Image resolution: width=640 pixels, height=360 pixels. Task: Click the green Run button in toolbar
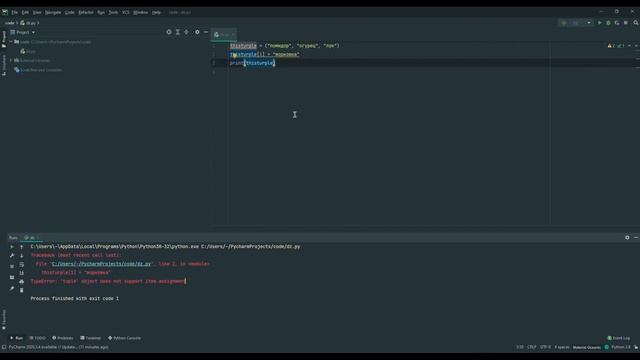click(x=600, y=23)
